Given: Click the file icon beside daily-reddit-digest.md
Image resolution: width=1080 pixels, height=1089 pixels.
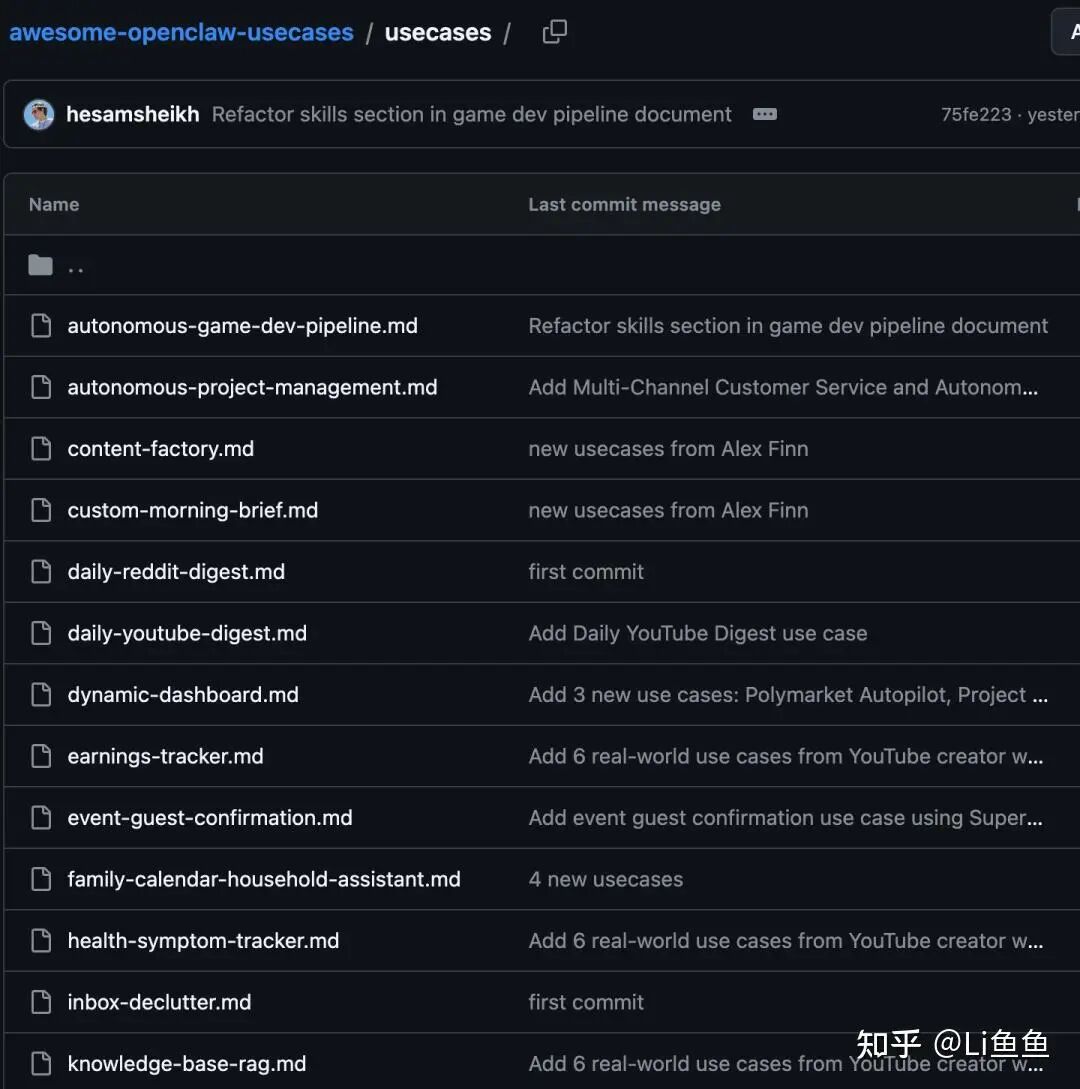Looking at the screenshot, I should pyautogui.click(x=40, y=571).
